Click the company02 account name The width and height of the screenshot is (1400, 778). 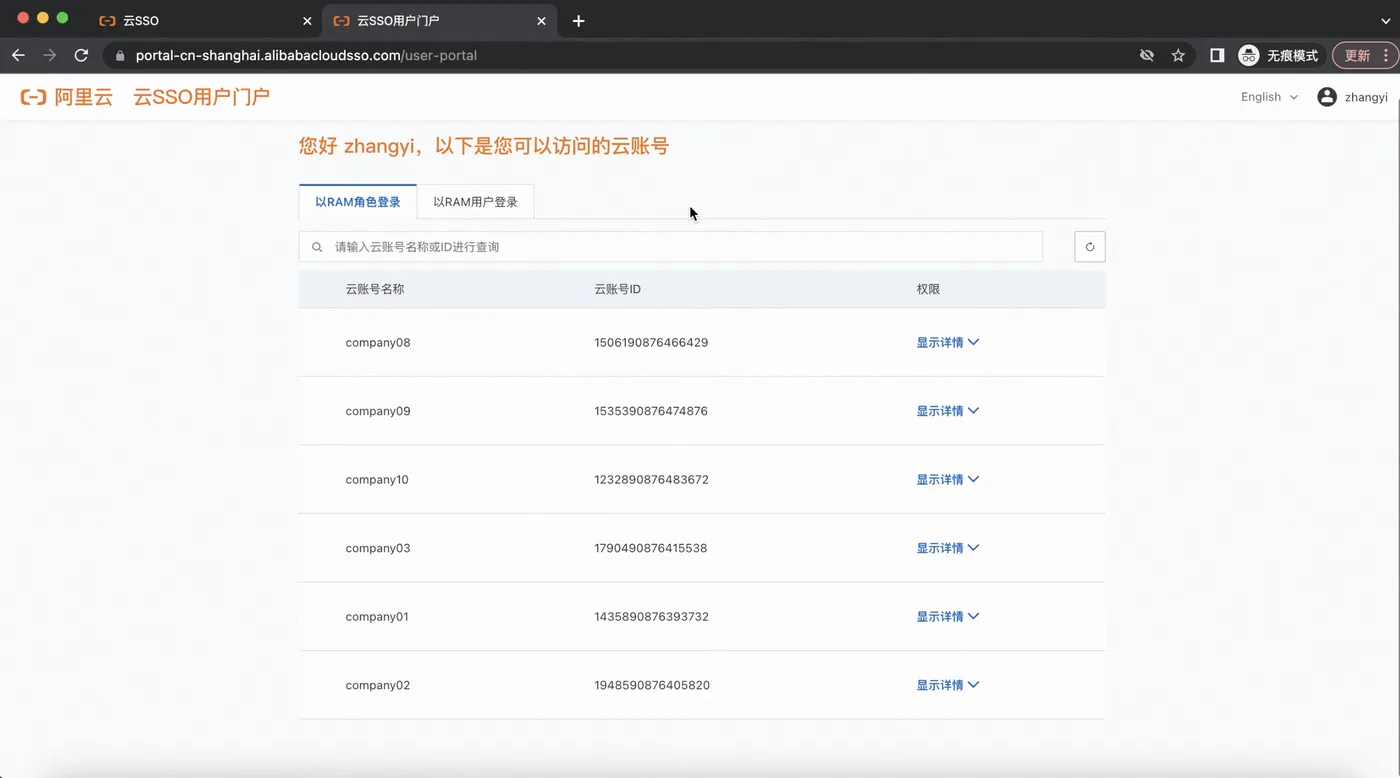point(378,685)
